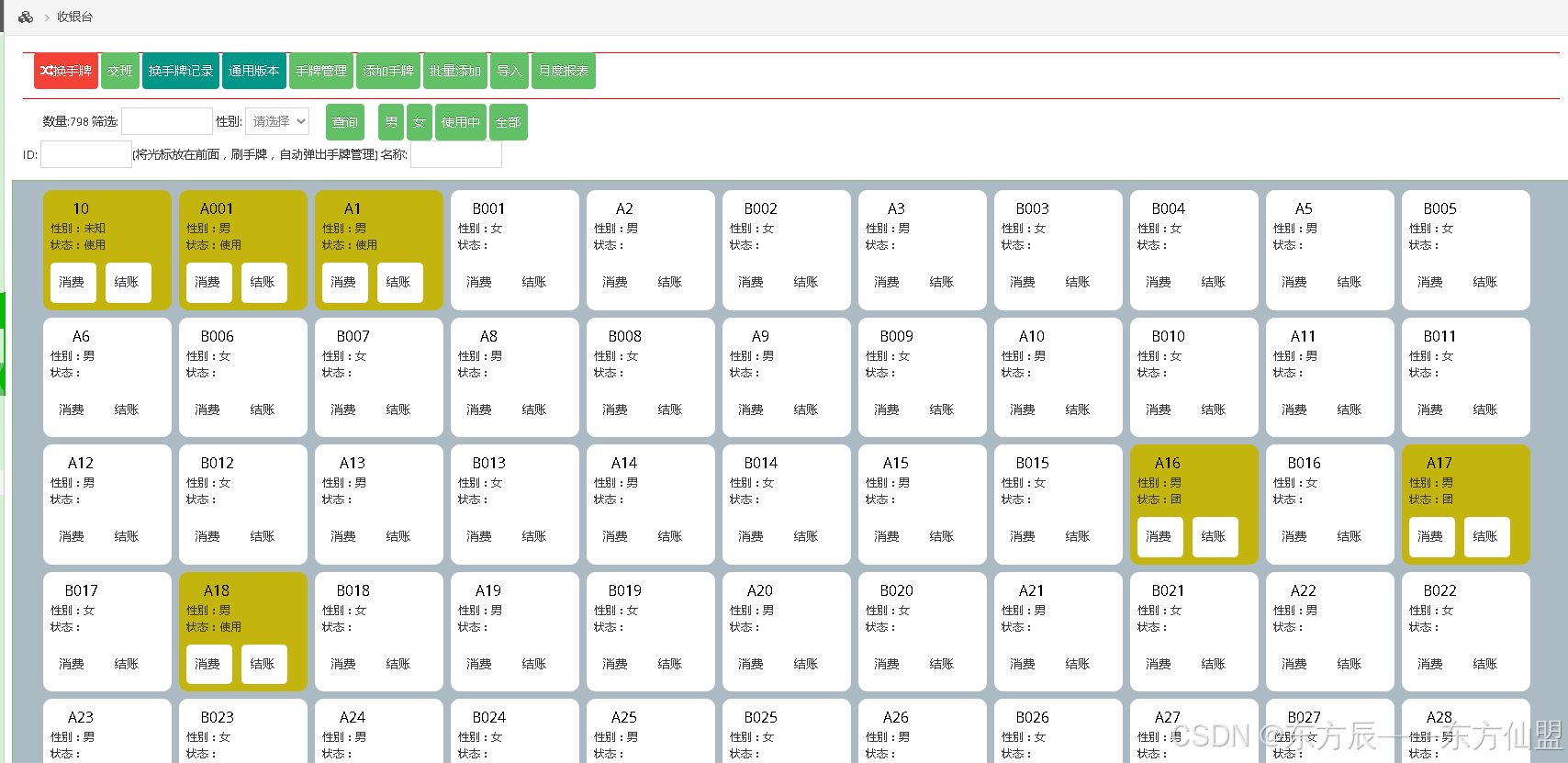Filter by 男 male button
Viewport: 1568px width, 763px height.
click(391, 122)
